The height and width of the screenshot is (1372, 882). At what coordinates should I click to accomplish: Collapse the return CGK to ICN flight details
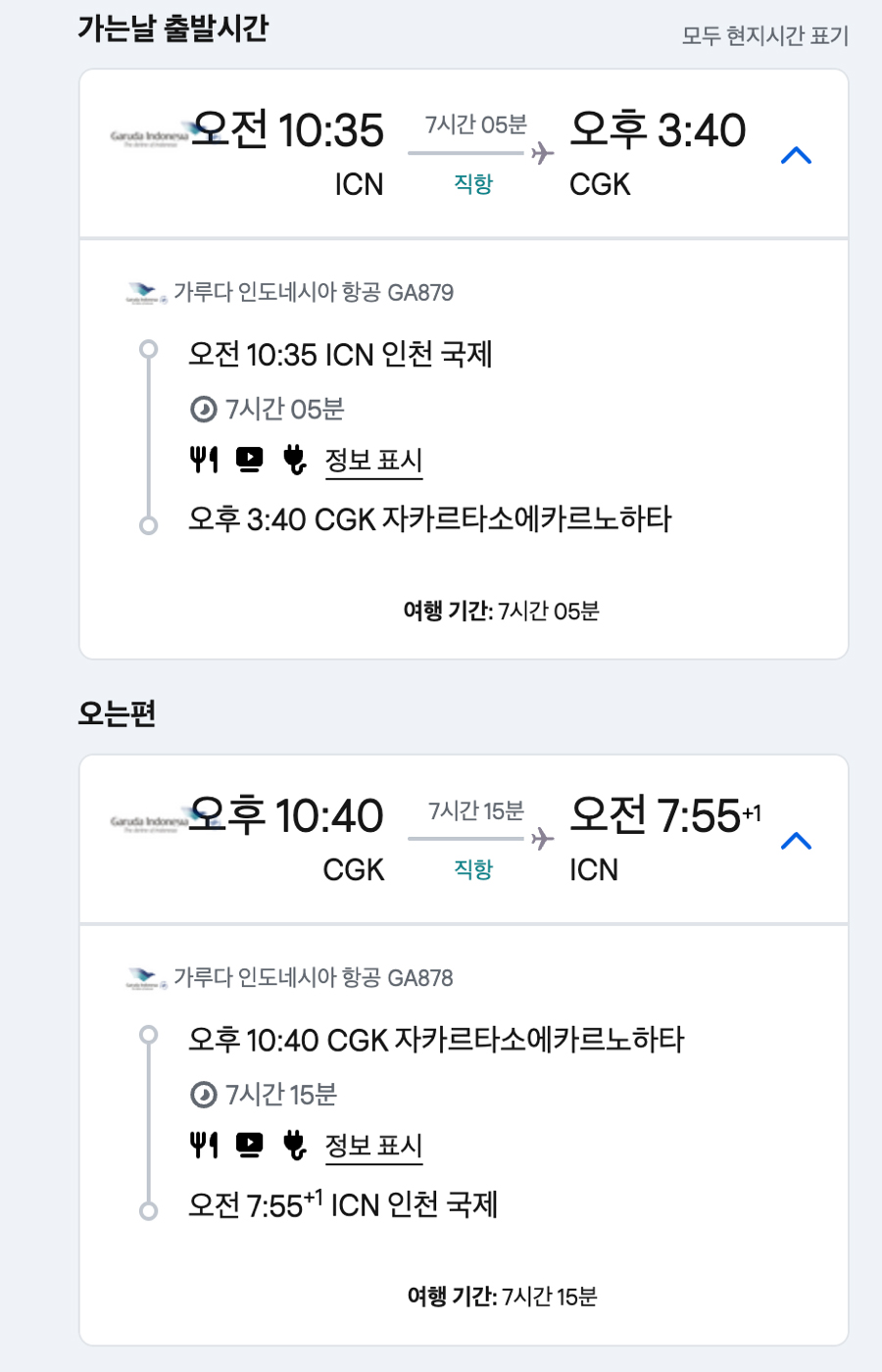click(796, 841)
